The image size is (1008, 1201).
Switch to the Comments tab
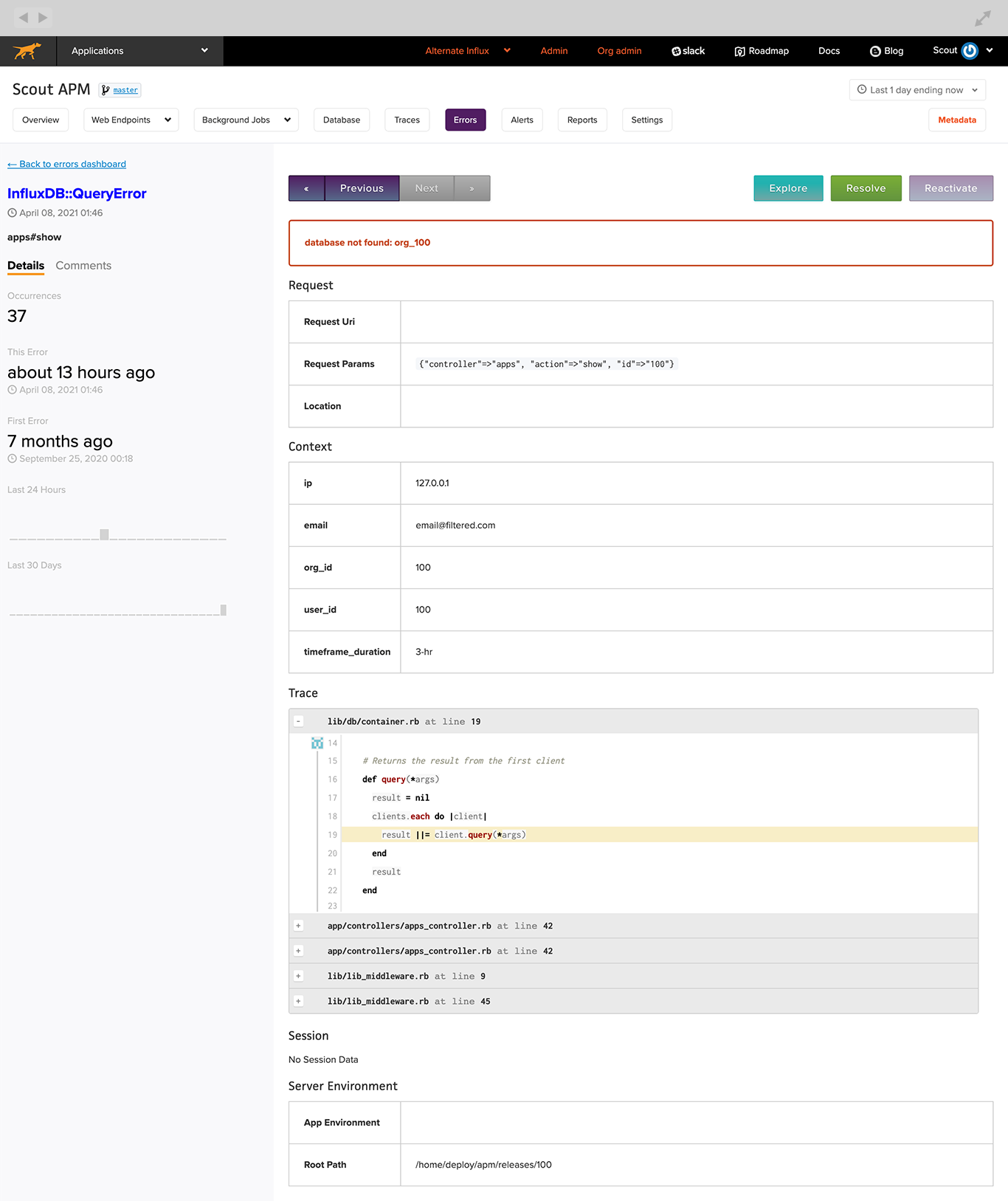pos(83,266)
